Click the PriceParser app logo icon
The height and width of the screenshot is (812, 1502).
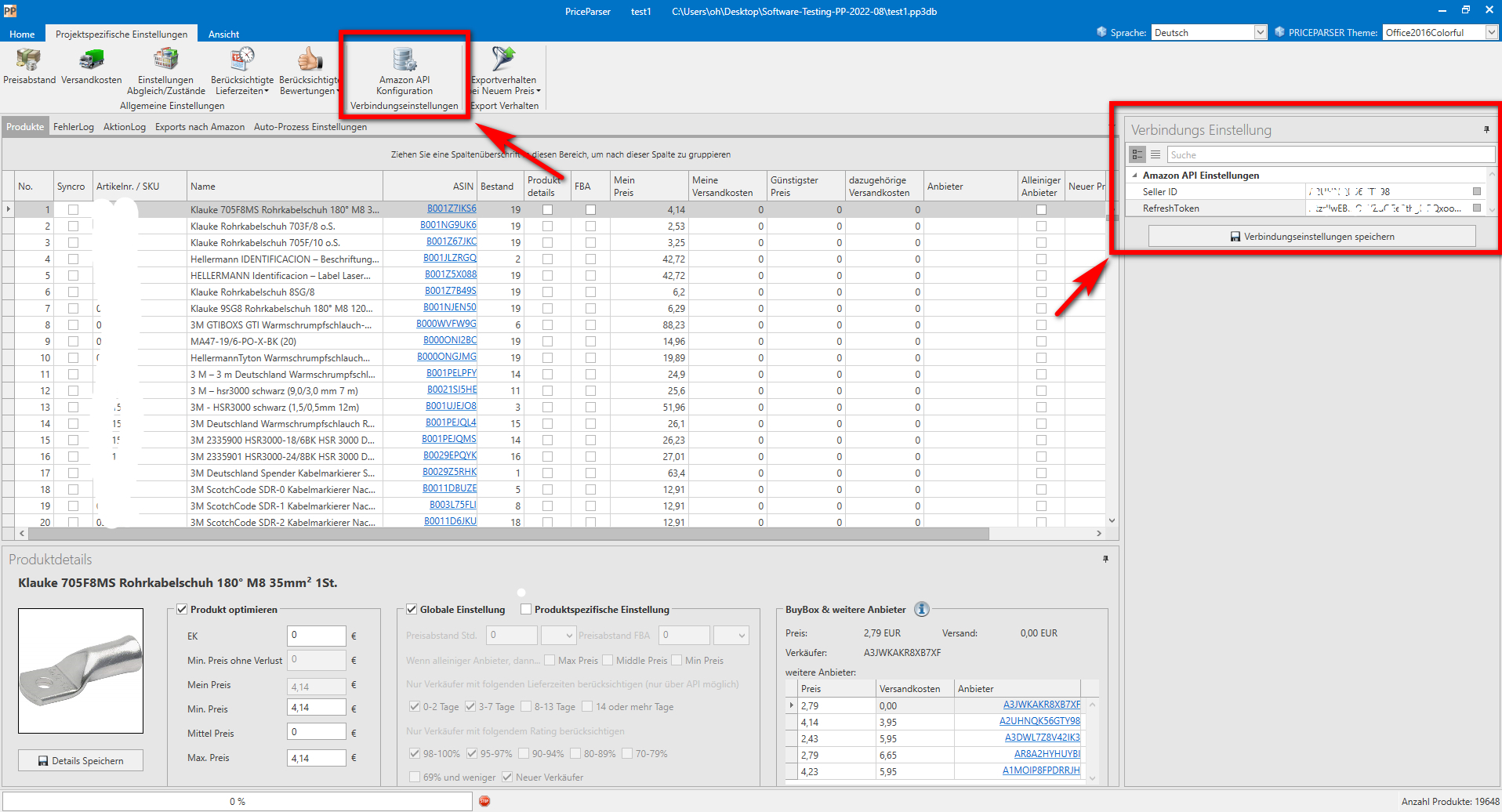10,11
